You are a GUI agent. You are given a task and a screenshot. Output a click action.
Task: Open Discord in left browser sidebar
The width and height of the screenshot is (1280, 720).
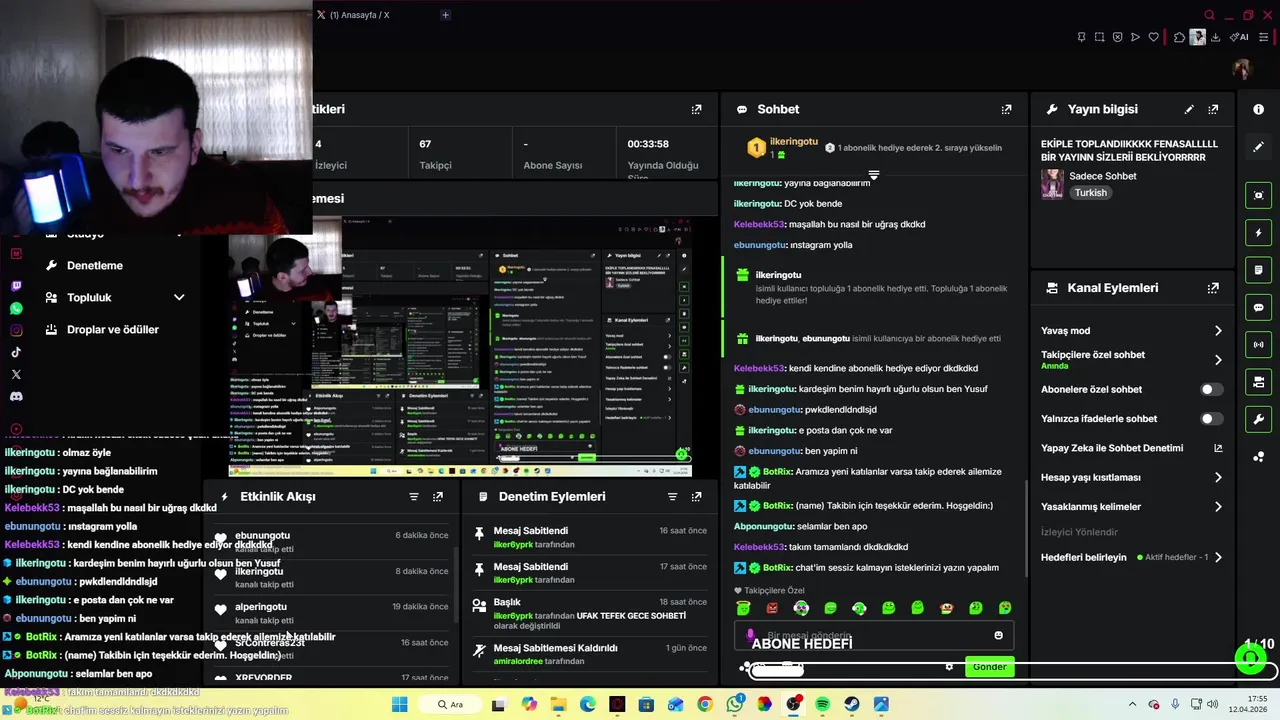click(x=16, y=396)
